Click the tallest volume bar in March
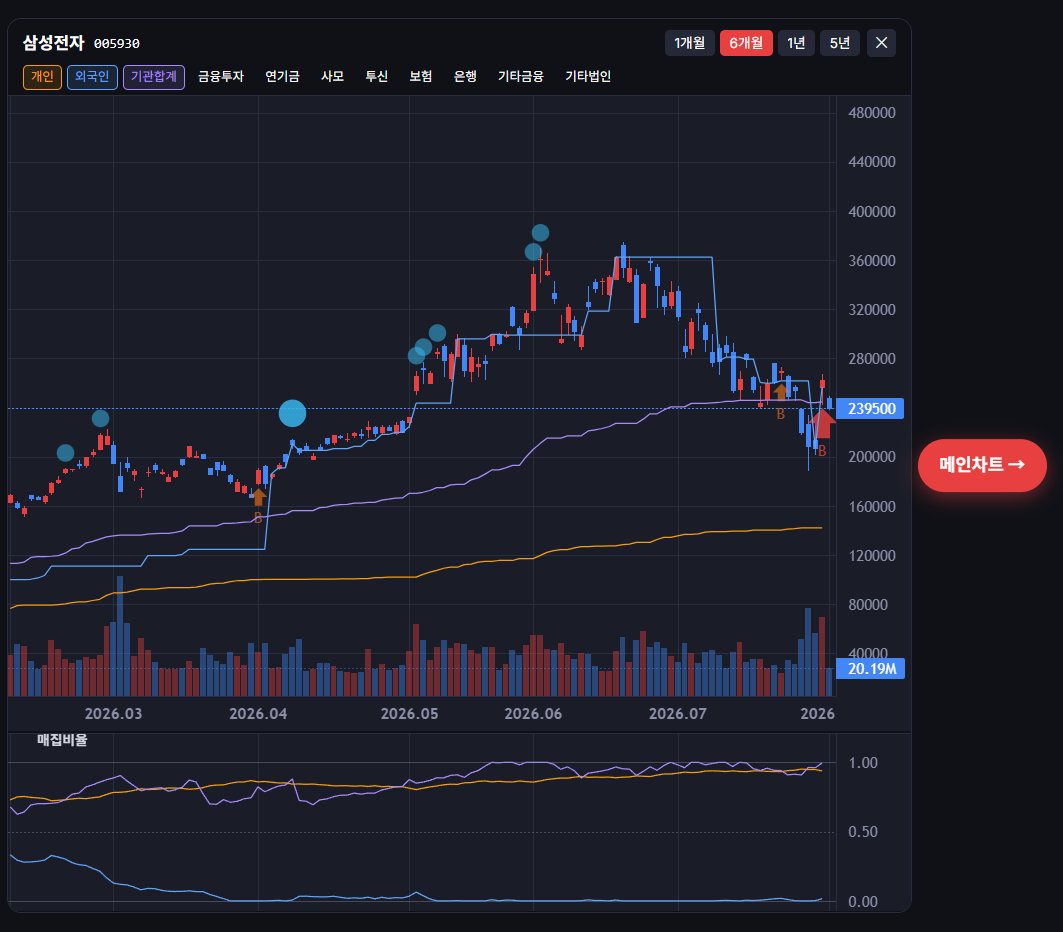 [x=120, y=636]
